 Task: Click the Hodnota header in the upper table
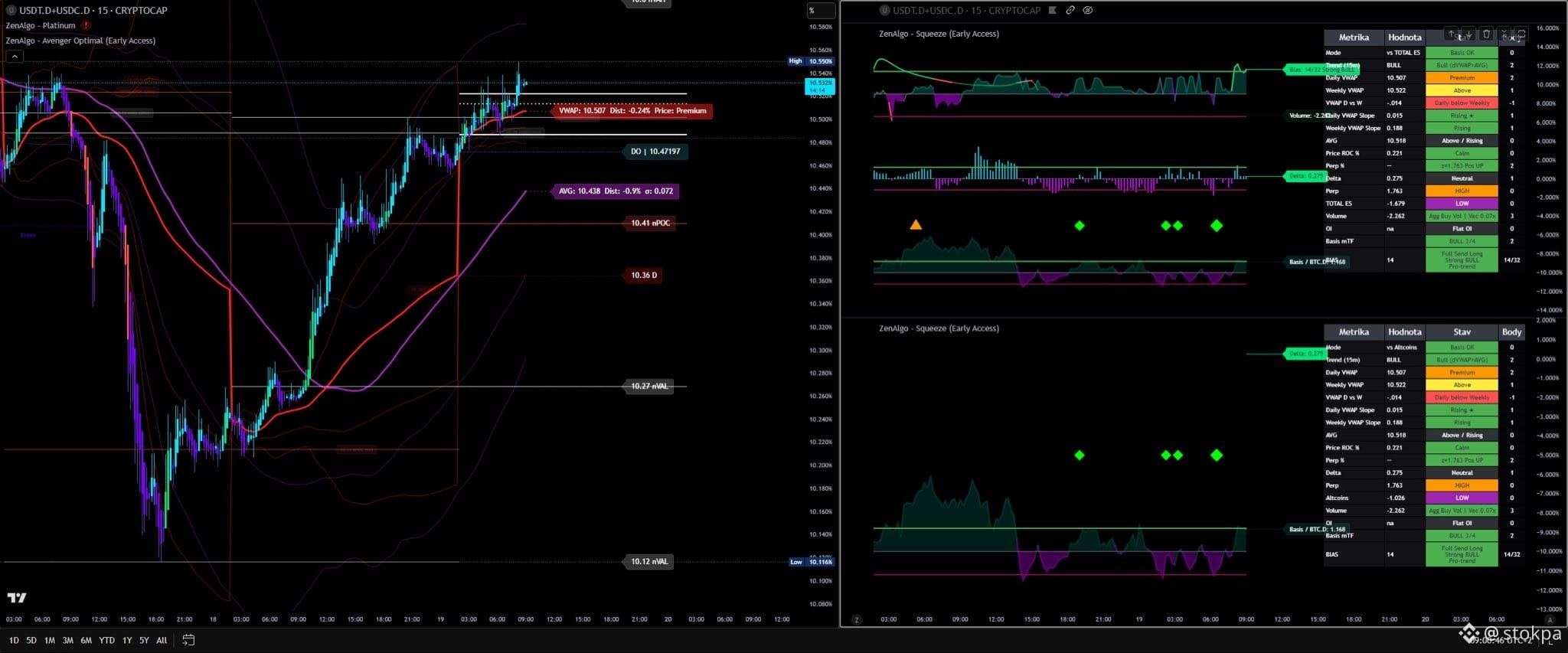coord(1405,38)
